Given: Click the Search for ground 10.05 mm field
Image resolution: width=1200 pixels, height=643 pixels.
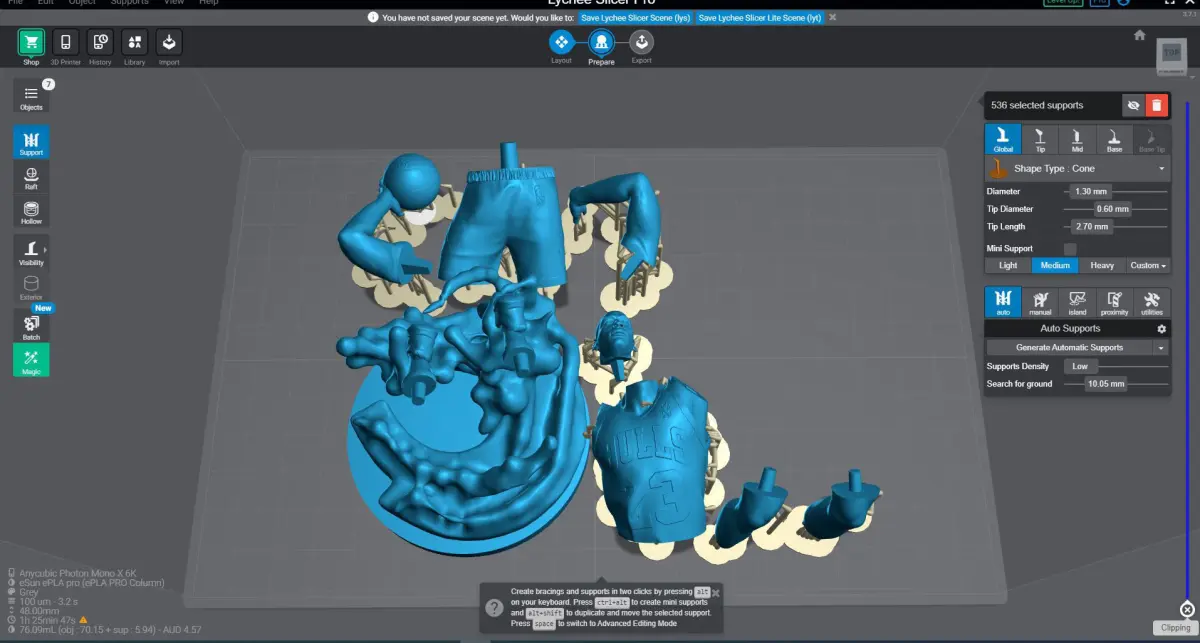Looking at the screenshot, I should point(1105,384).
